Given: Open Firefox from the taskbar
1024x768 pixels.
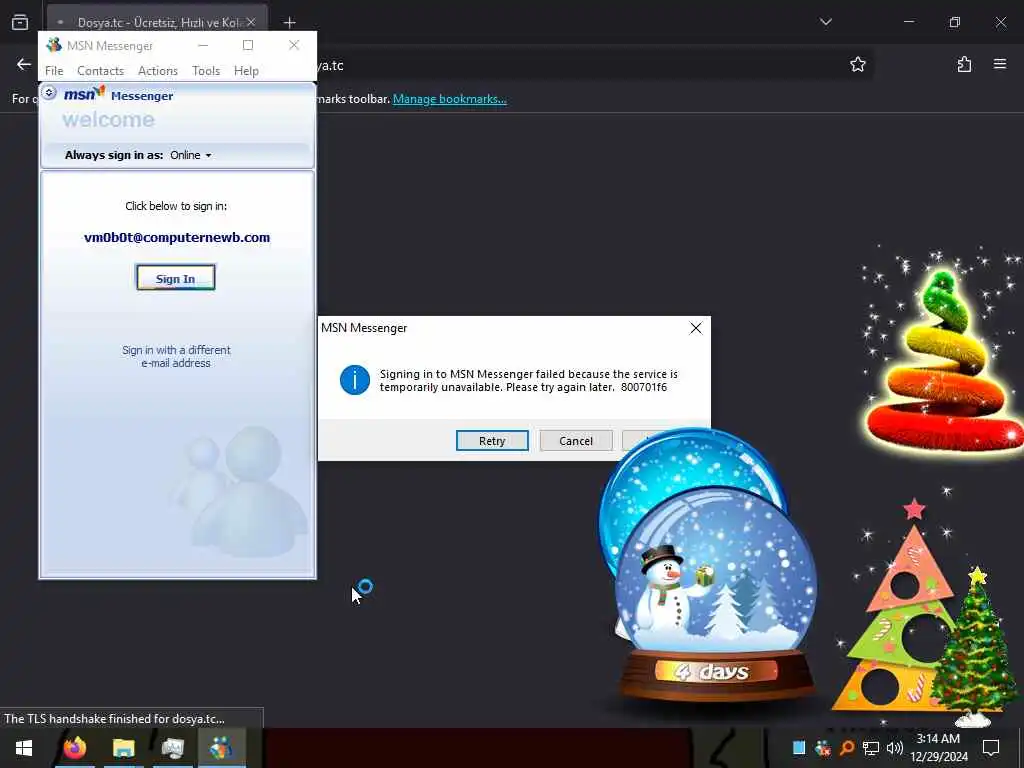Looking at the screenshot, I should 74,748.
